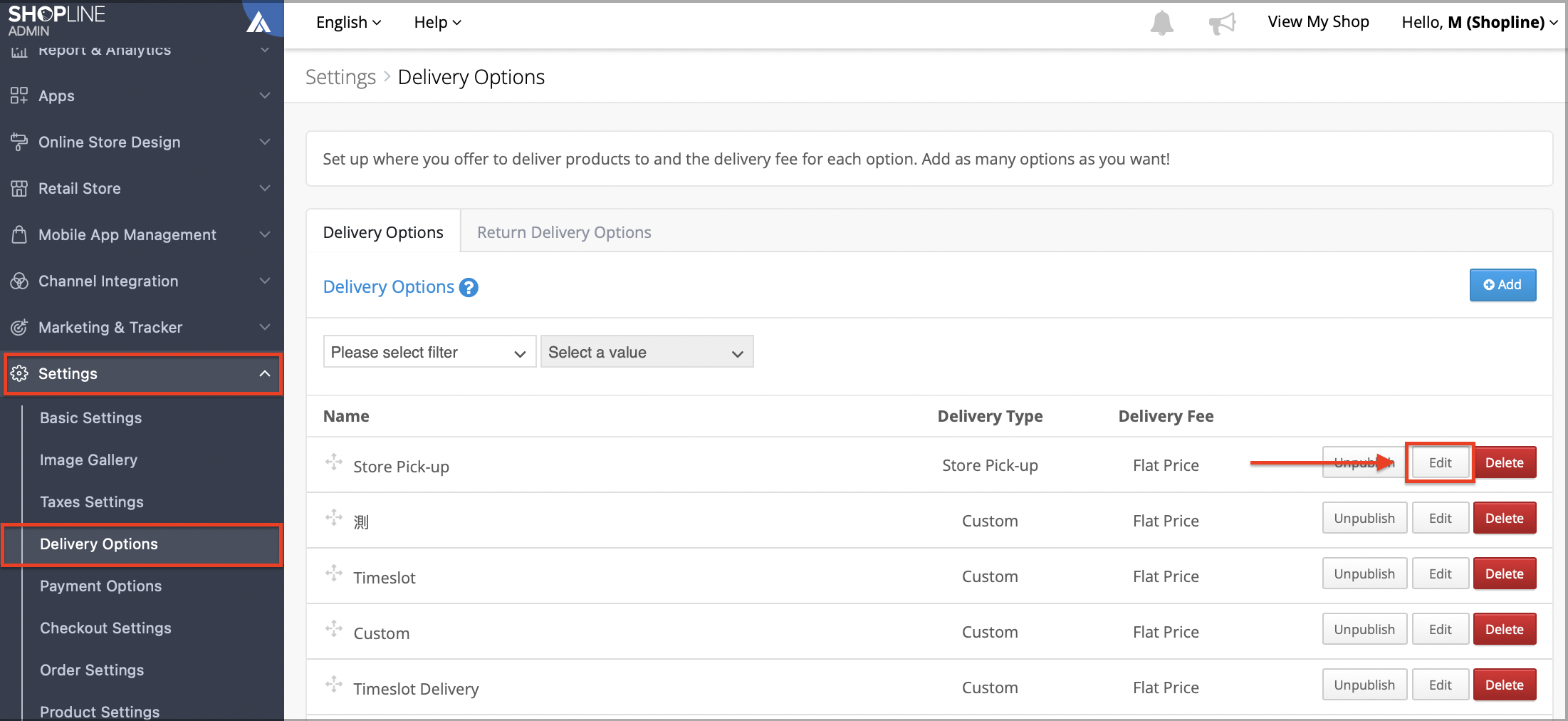
Task: Switch to the Return Delivery Options tab
Action: (564, 232)
